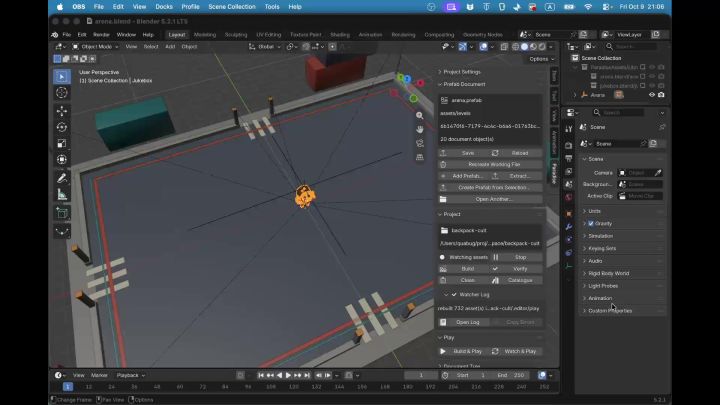Switch perspective/orthographic grid icon
Viewport: 720px width, 405px height.
[420, 157]
